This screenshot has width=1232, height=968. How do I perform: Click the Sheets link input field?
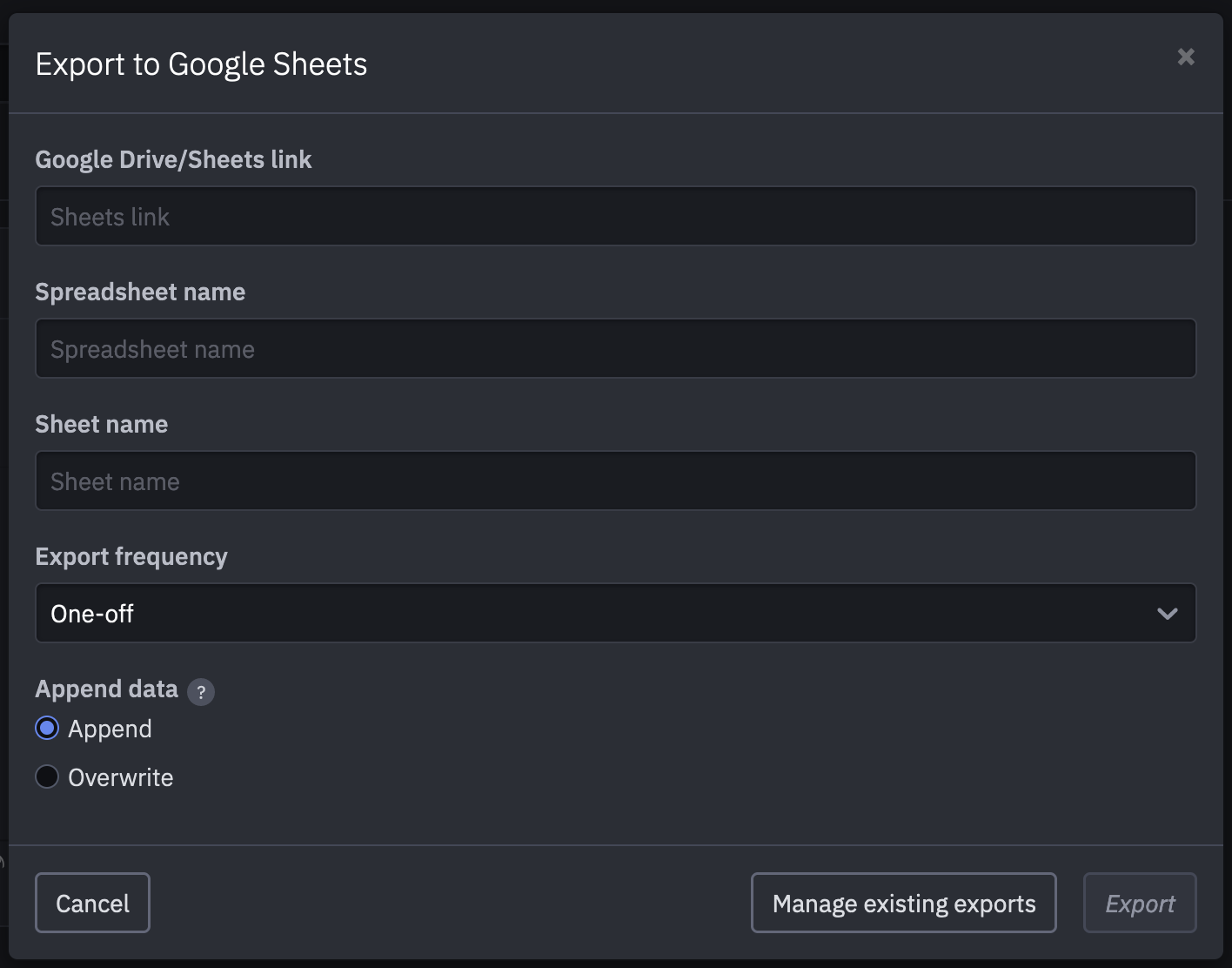point(616,216)
